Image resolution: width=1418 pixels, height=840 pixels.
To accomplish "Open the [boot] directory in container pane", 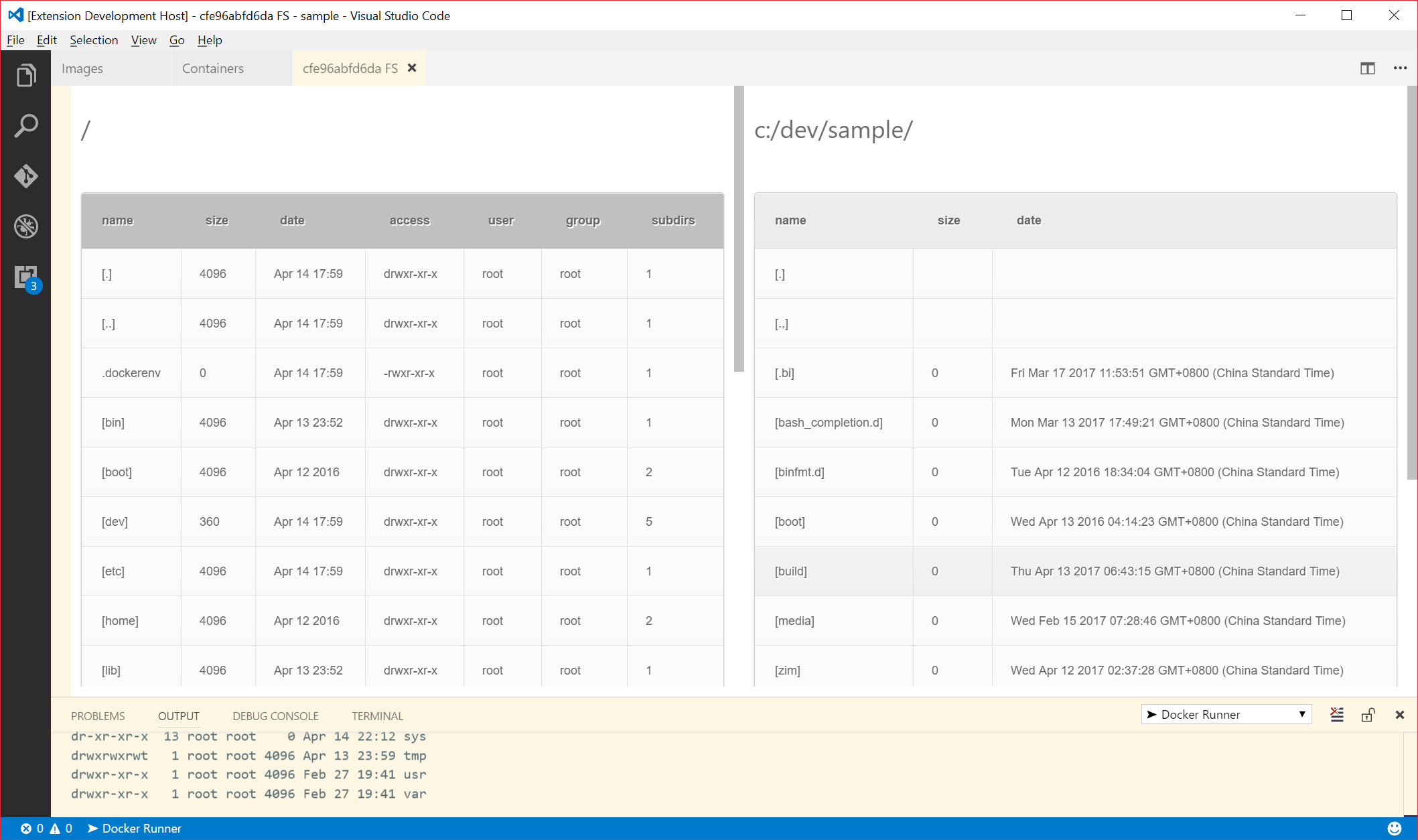I will [117, 472].
